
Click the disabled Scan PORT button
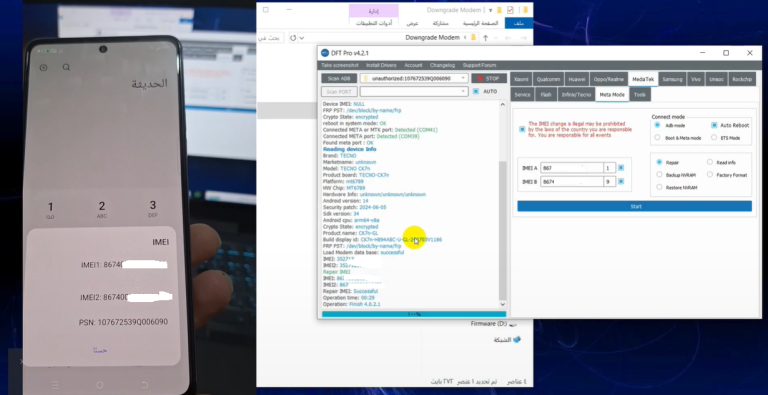point(339,92)
